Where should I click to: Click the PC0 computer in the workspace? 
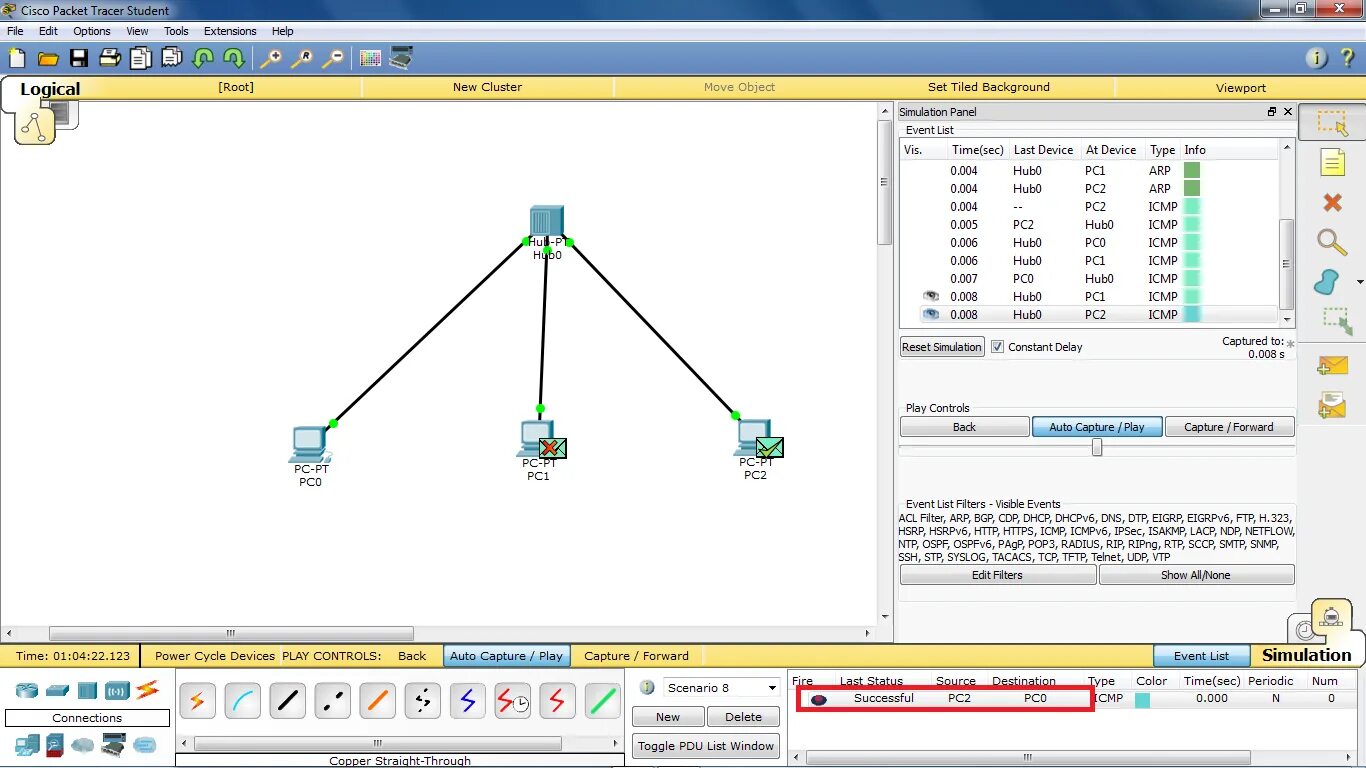[x=310, y=445]
